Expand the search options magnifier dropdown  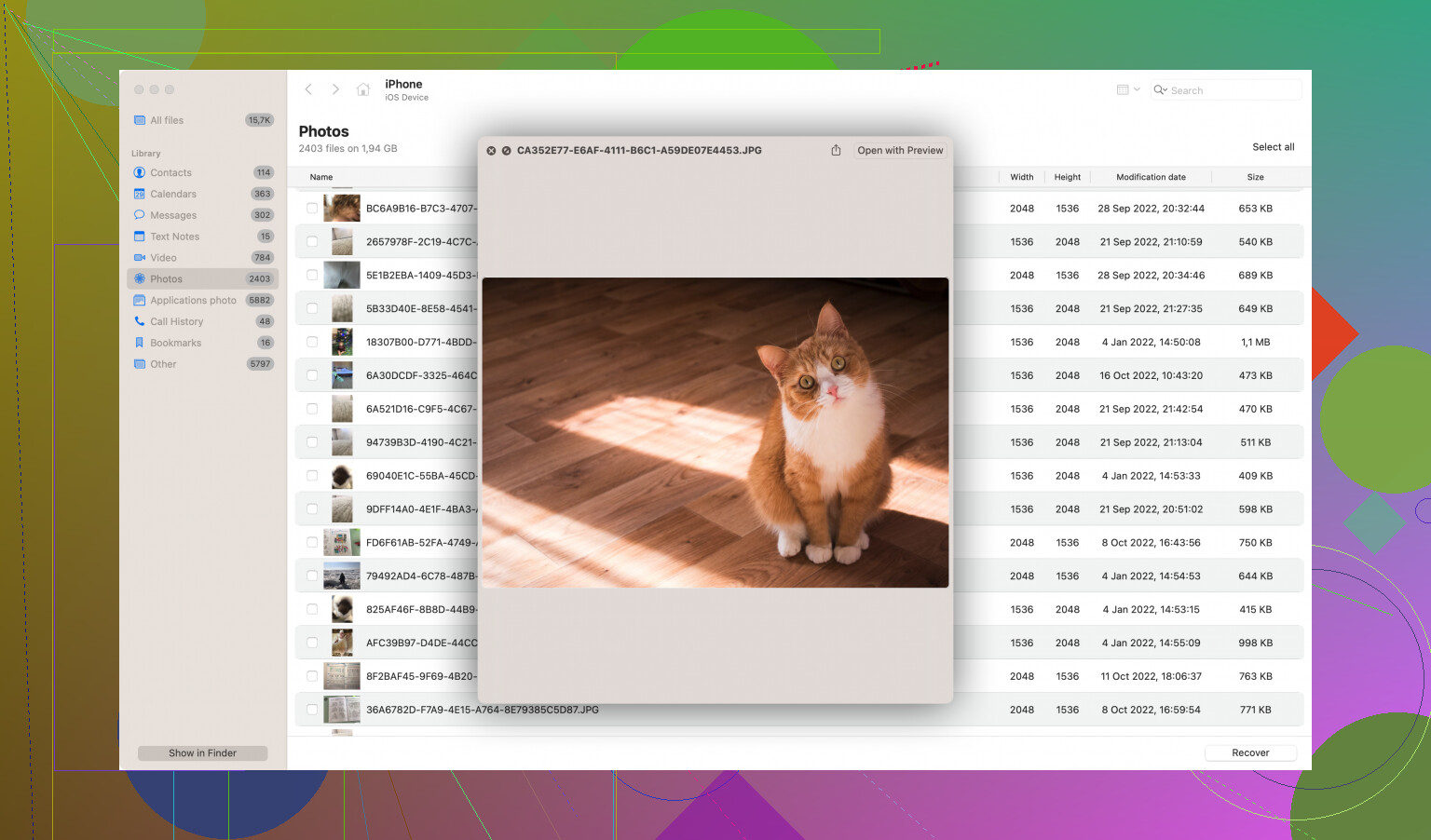coord(1161,90)
